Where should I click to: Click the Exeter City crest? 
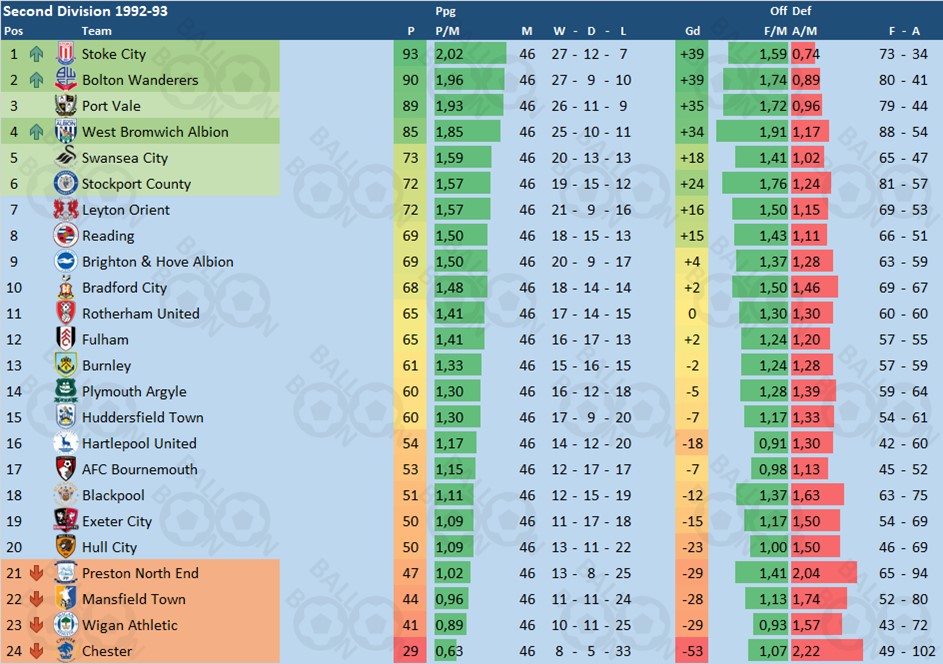pos(66,520)
